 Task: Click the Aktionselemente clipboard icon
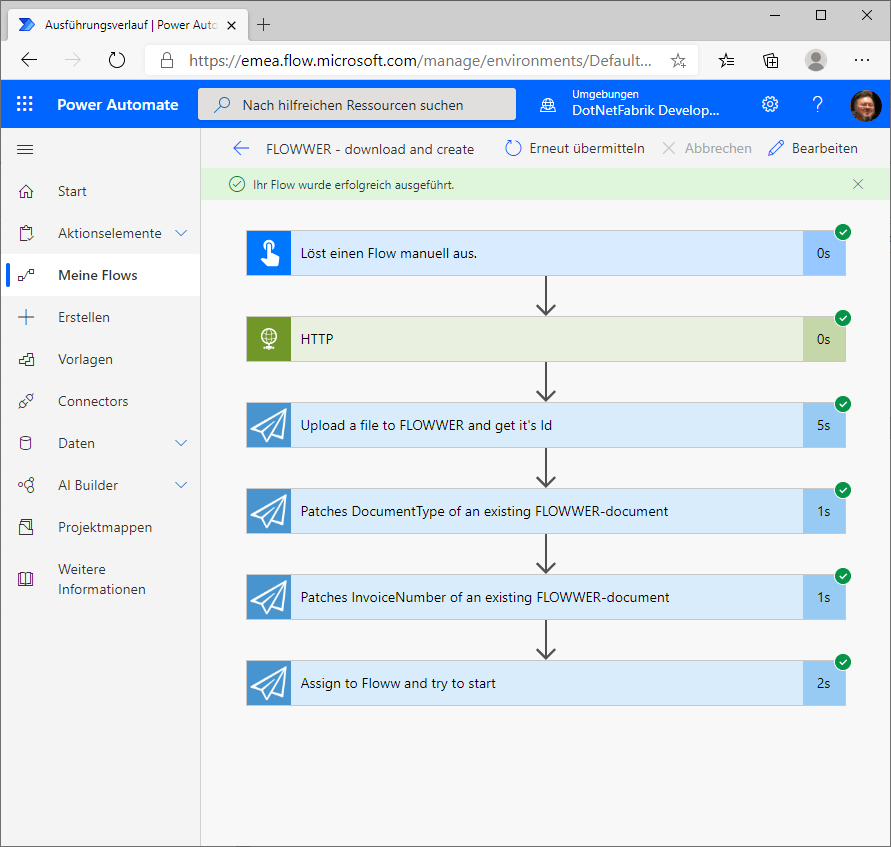click(26, 233)
